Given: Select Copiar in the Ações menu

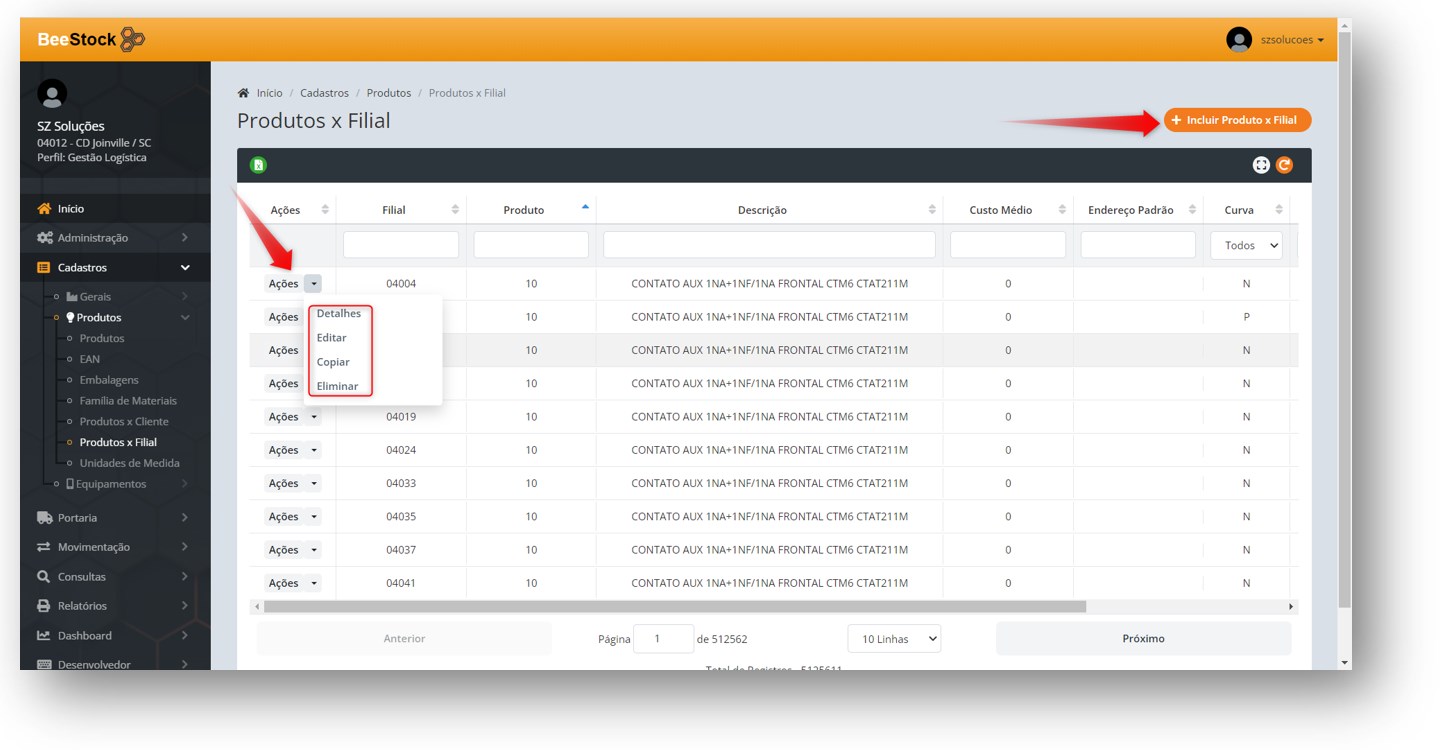Looking at the screenshot, I should tap(333, 362).
